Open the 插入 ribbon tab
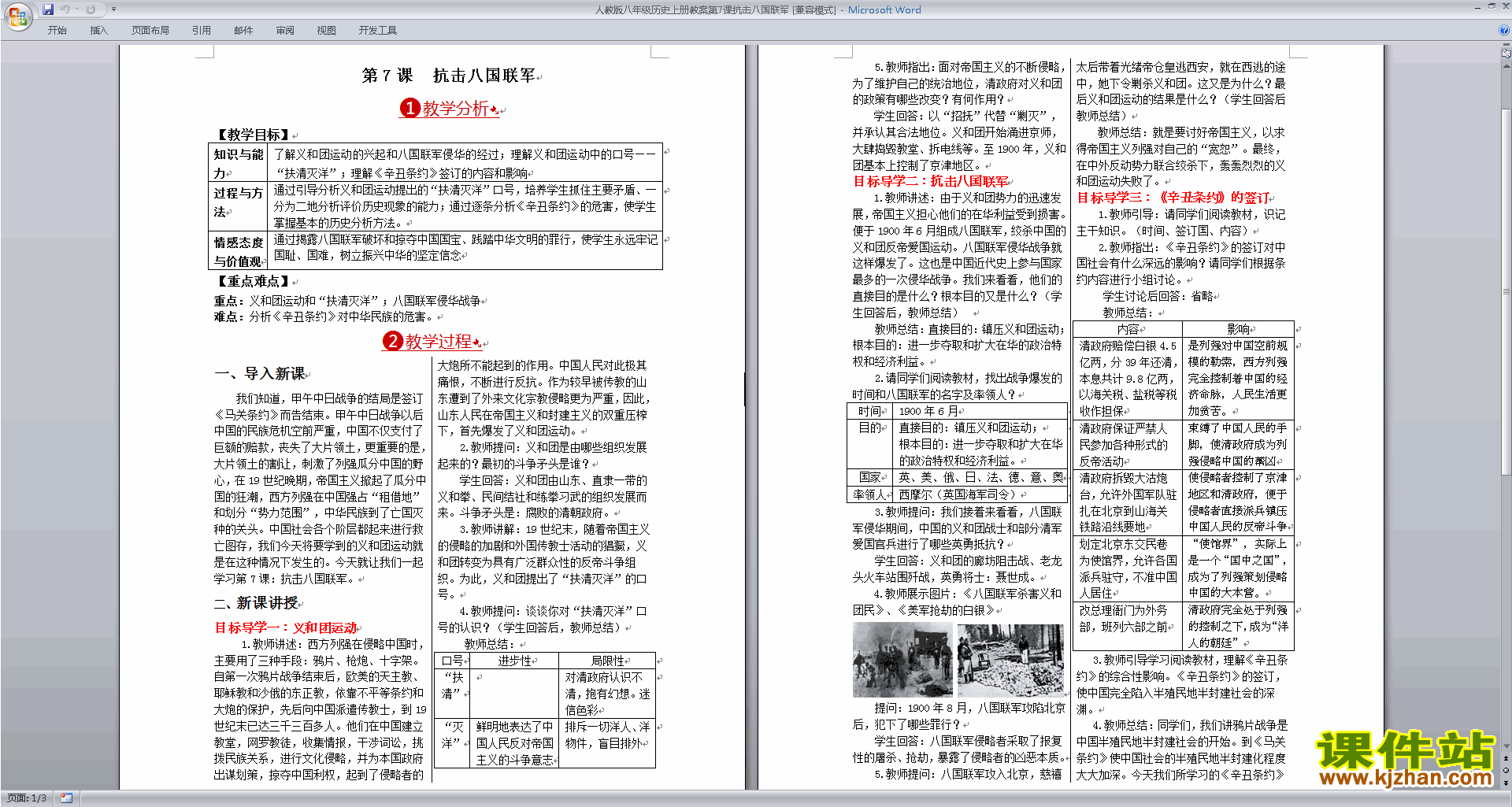The image size is (1512, 807). click(98, 31)
